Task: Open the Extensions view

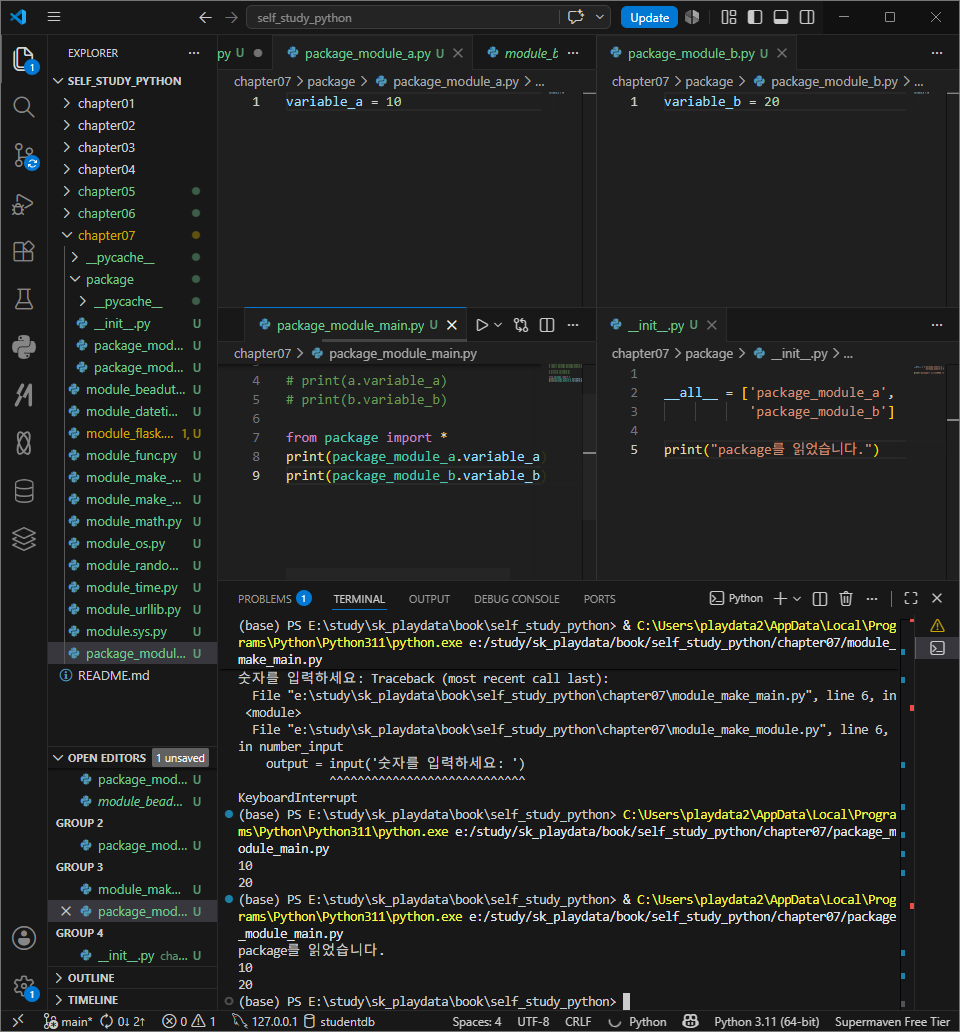Action: [x=24, y=251]
